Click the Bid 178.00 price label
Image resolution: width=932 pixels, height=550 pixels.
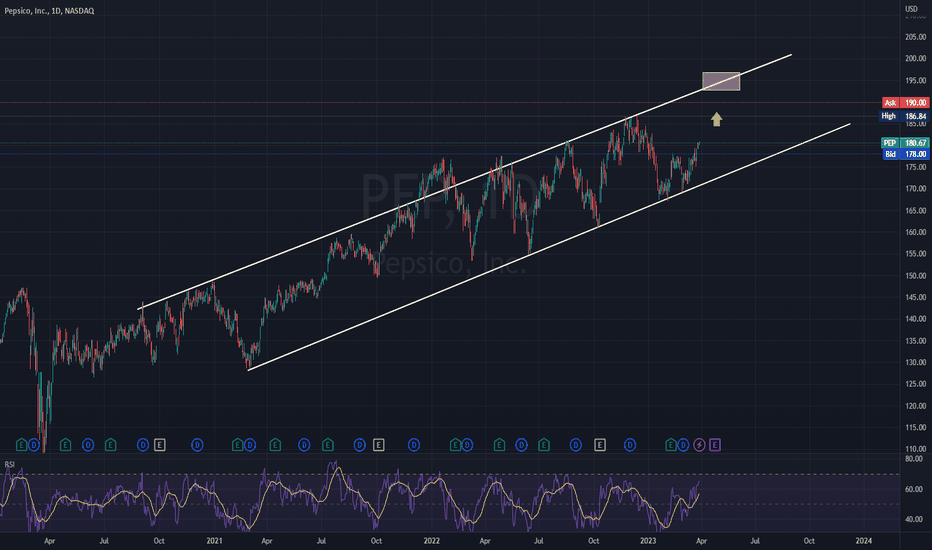click(906, 154)
